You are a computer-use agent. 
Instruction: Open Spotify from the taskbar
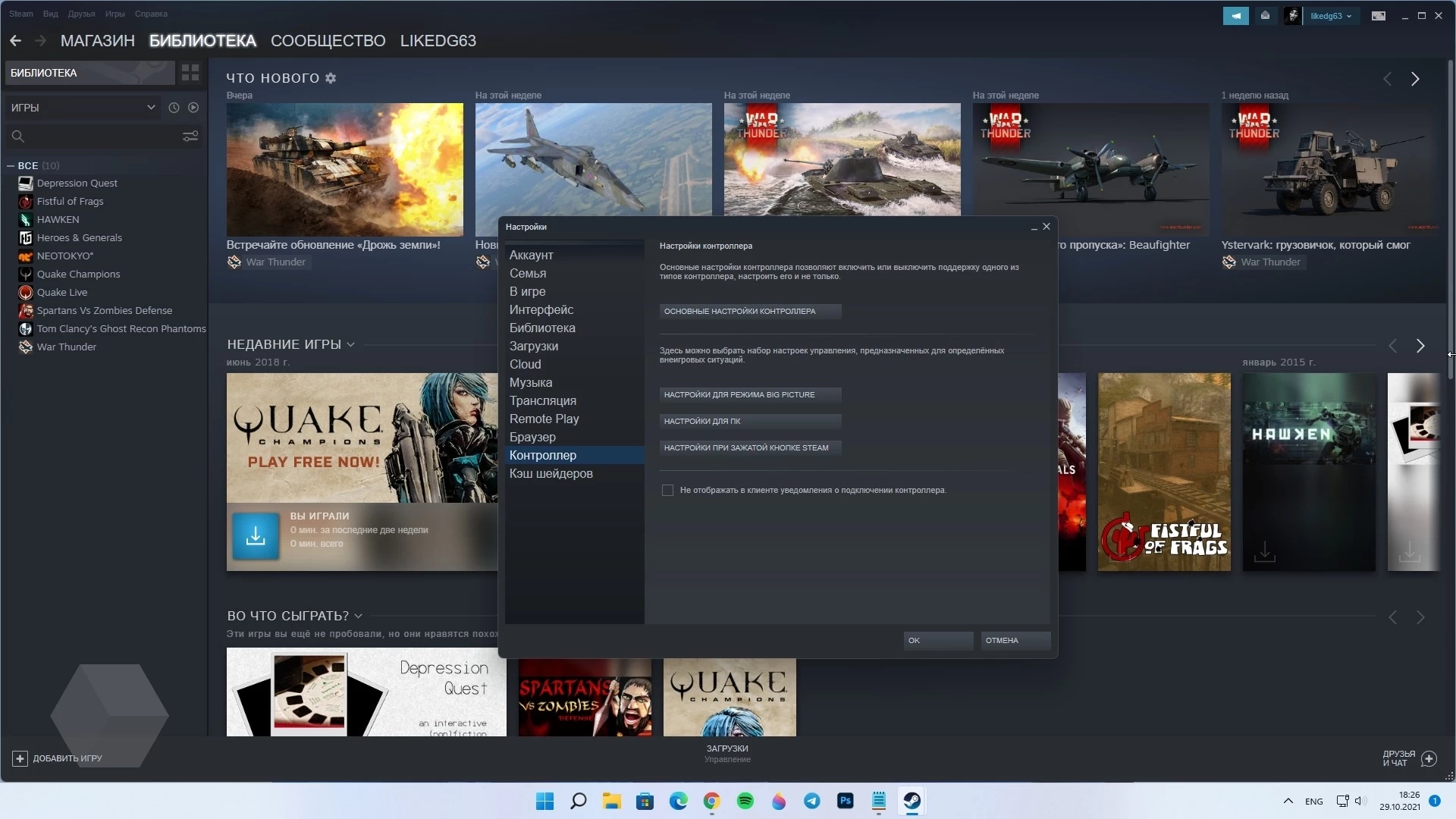click(x=745, y=801)
